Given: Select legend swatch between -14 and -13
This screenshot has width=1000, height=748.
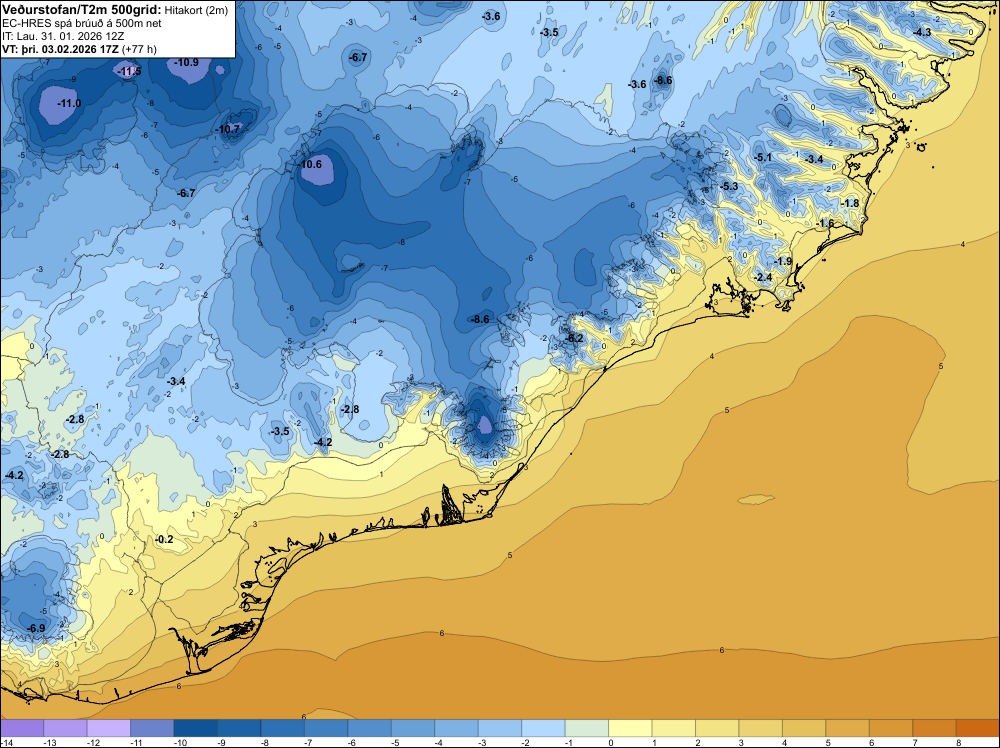Looking at the screenshot, I should (22, 728).
